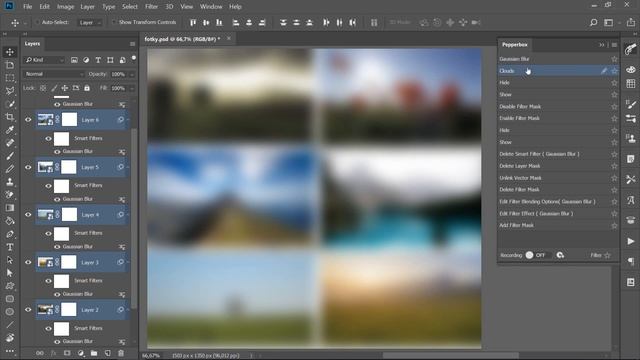Click Add layer mask icon at Layers bottom
This screenshot has height=360, width=640.
pyautogui.click(x=67, y=353)
